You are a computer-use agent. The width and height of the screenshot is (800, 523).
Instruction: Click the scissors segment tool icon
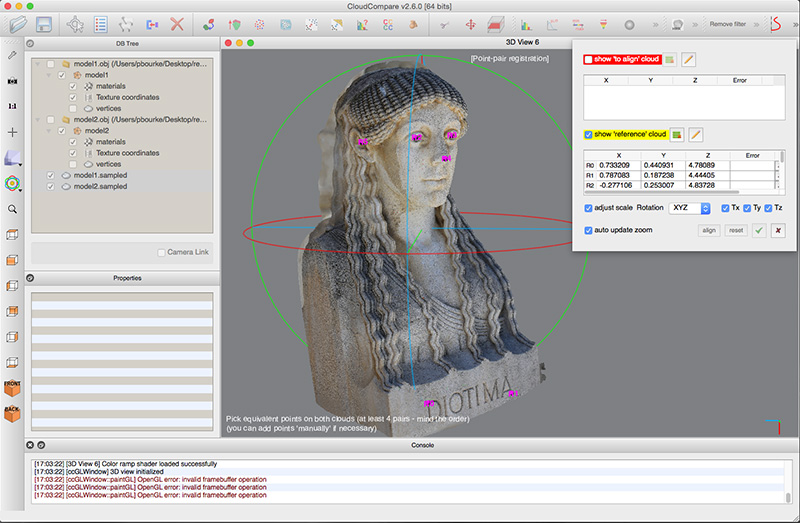[444, 24]
